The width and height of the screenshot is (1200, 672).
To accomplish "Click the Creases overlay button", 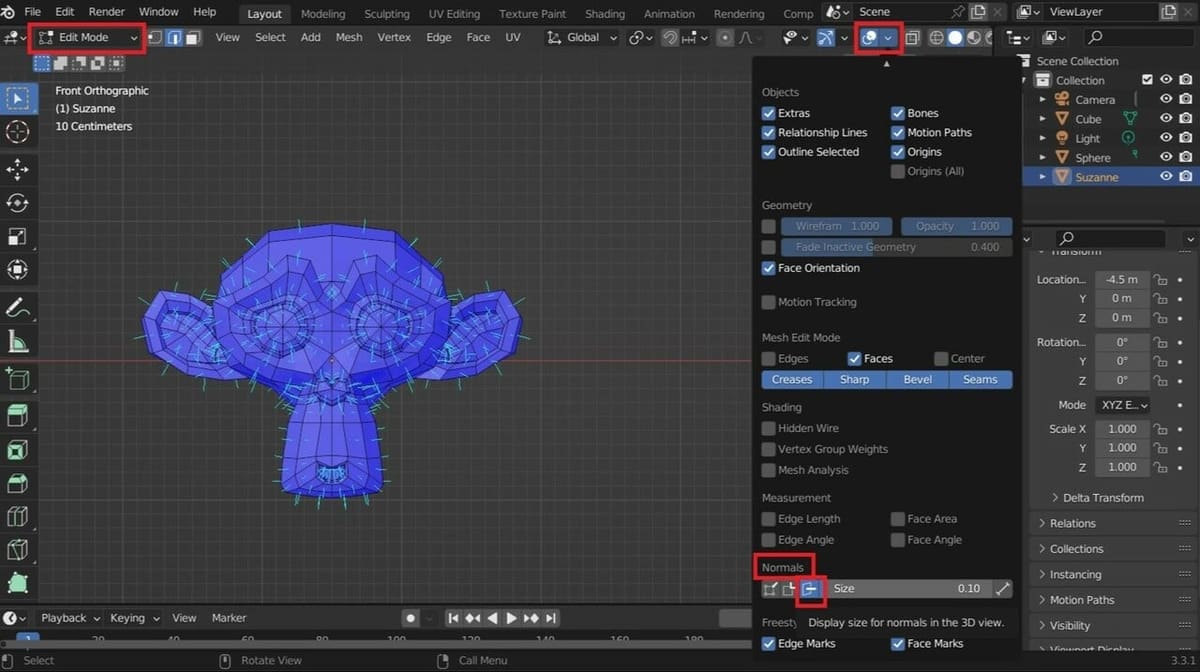I will click(792, 379).
